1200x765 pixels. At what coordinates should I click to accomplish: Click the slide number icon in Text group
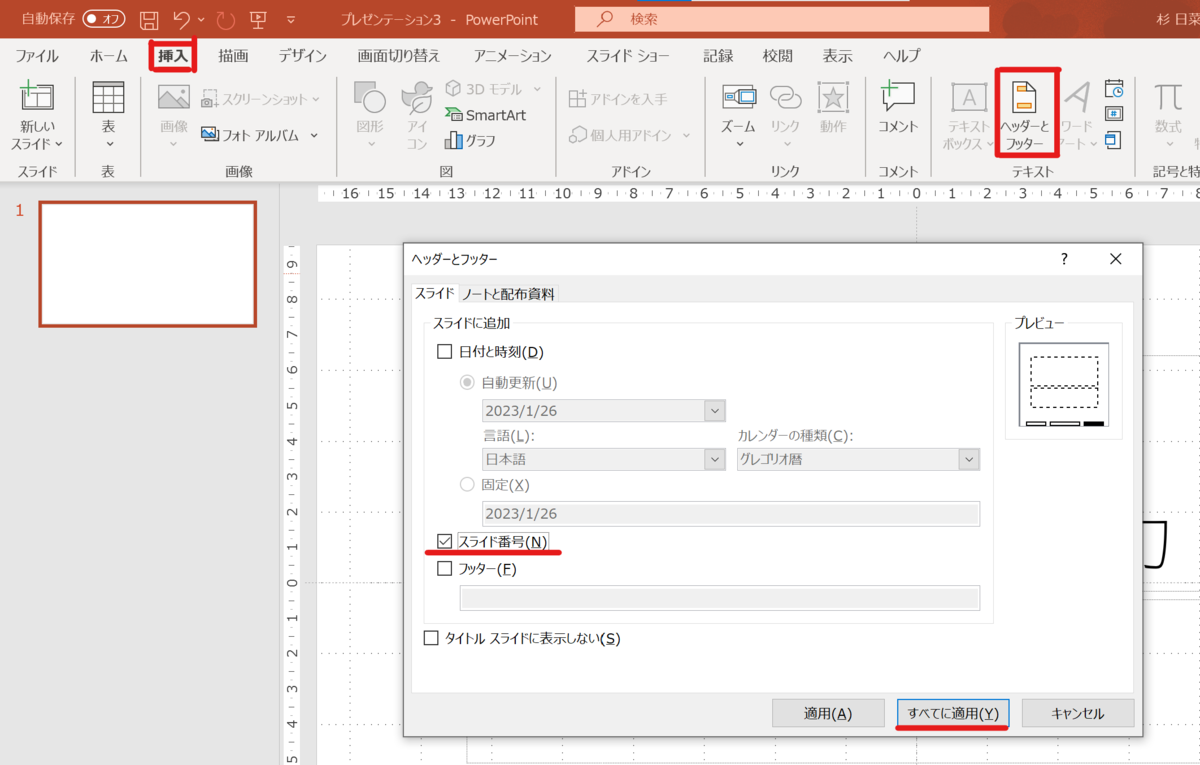click(x=1114, y=115)
